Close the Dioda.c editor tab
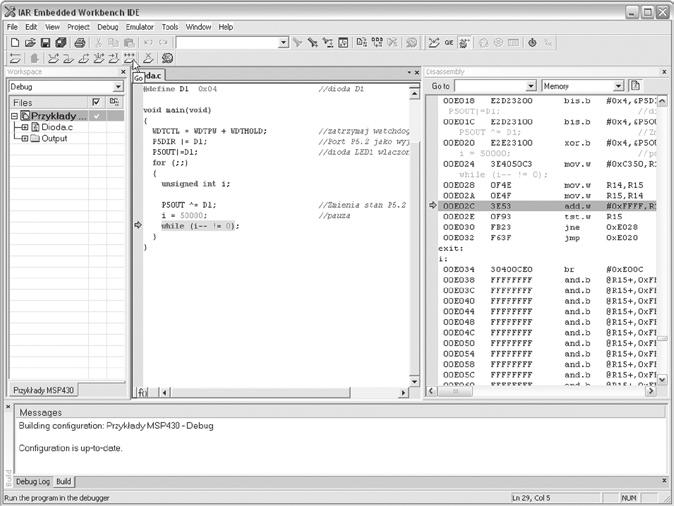Viewport: 674px width, 506px height. pos(417,73)
